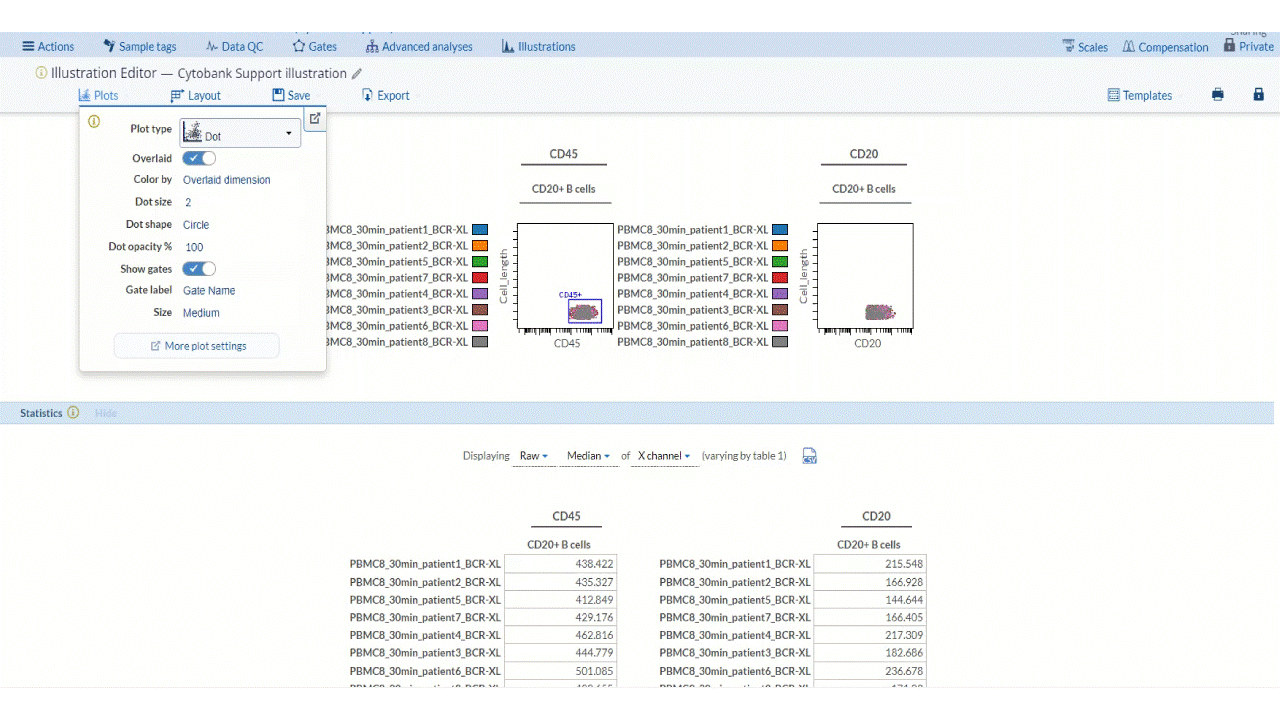Click the printer icon
The height and width of the screenshot is (720, 1280).
pos(1217,95)
